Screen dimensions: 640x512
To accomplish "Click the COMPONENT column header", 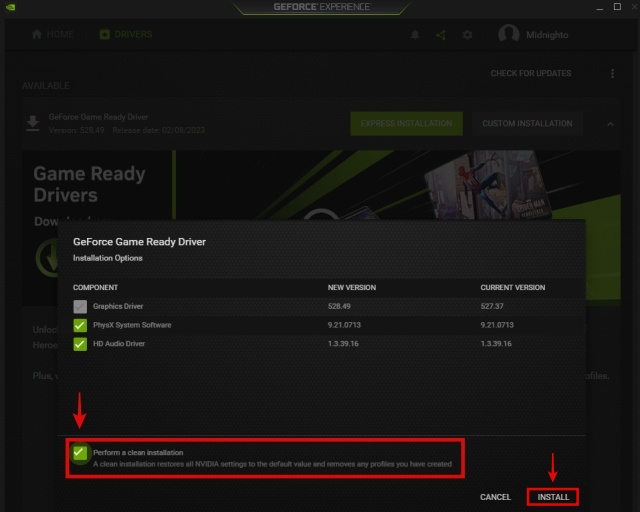I will tap(95, 287).
